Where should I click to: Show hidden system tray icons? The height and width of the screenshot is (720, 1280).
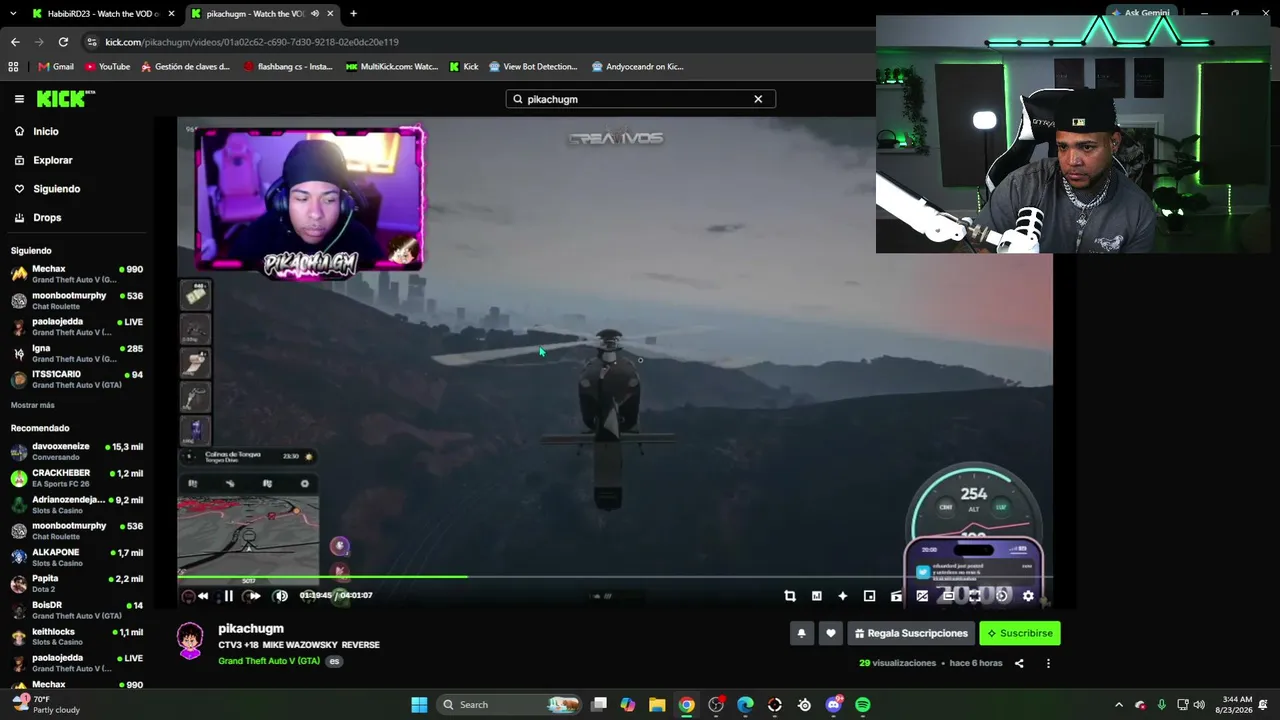pos(1119,705)
